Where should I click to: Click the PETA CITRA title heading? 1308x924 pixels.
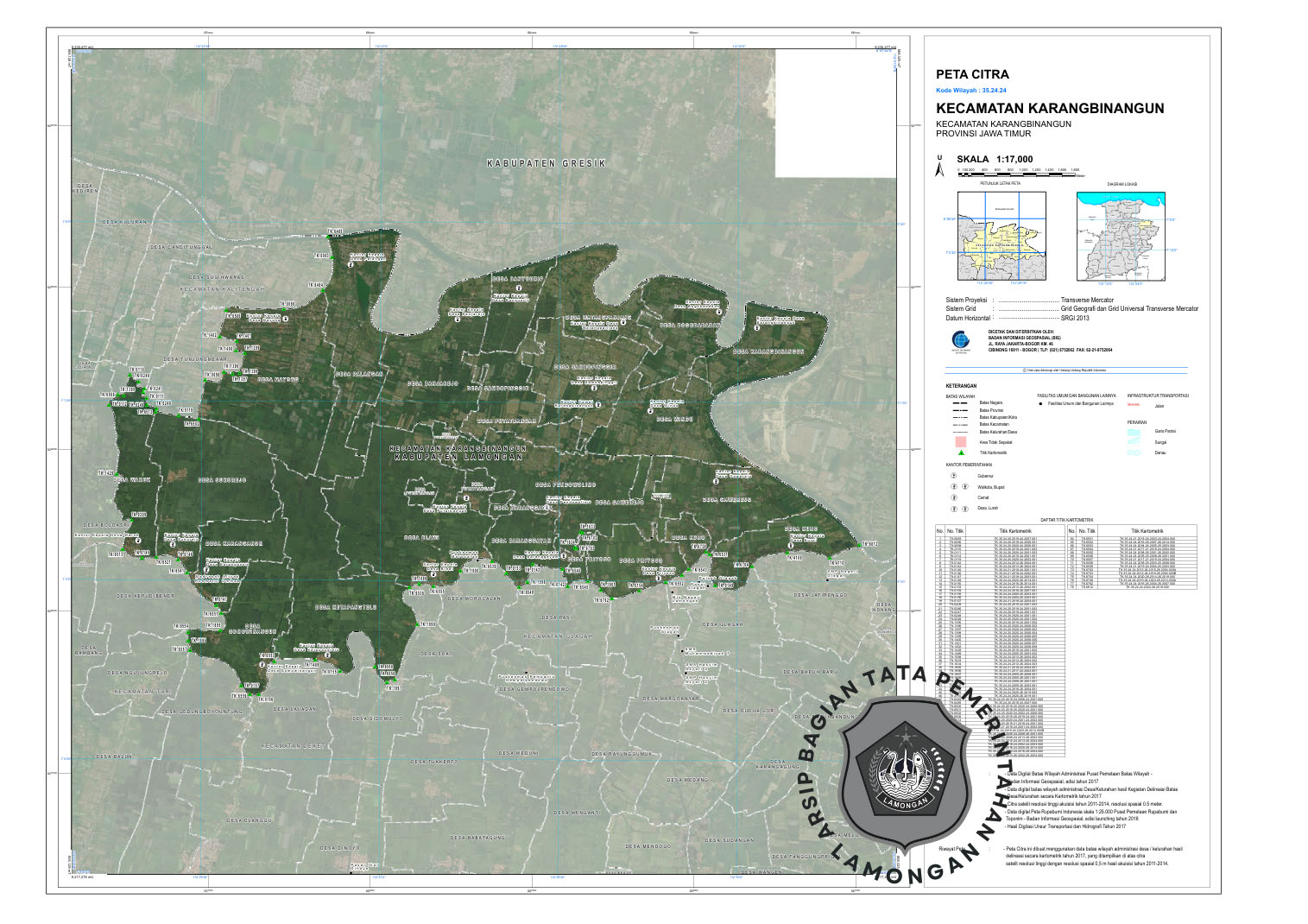pyautogui.click(x=972, y=75)
